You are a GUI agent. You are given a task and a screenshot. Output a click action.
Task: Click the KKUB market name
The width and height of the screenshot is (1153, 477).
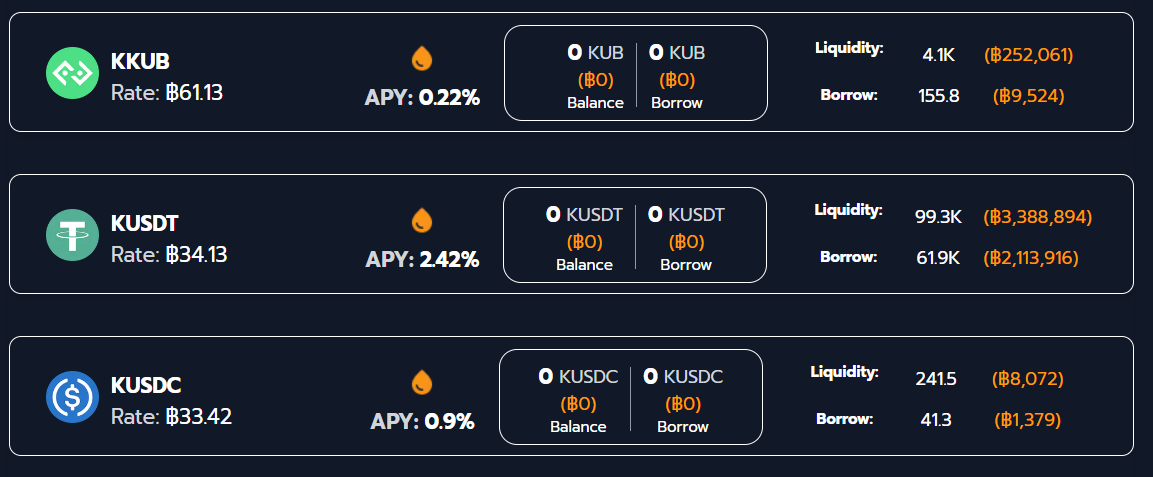(133, 62)
